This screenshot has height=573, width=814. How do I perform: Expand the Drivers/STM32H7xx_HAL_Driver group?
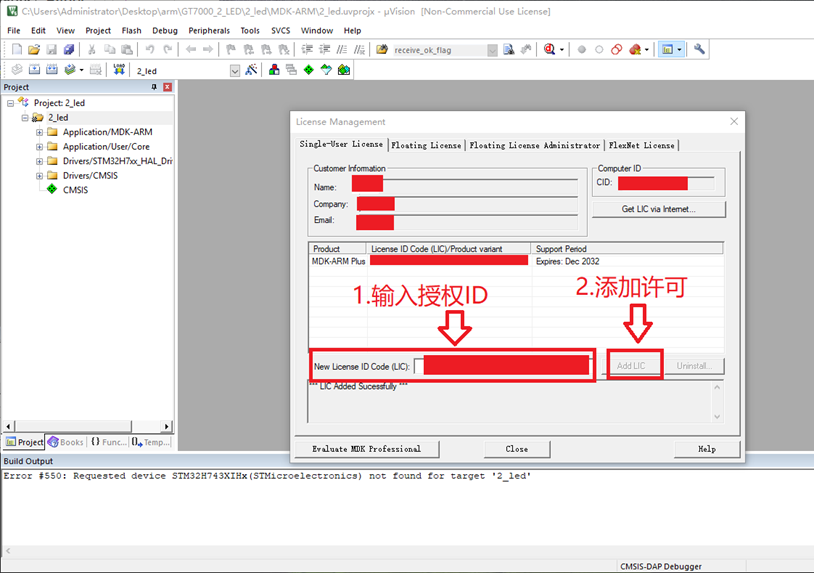pyautogui.click(x=39, y=161)
